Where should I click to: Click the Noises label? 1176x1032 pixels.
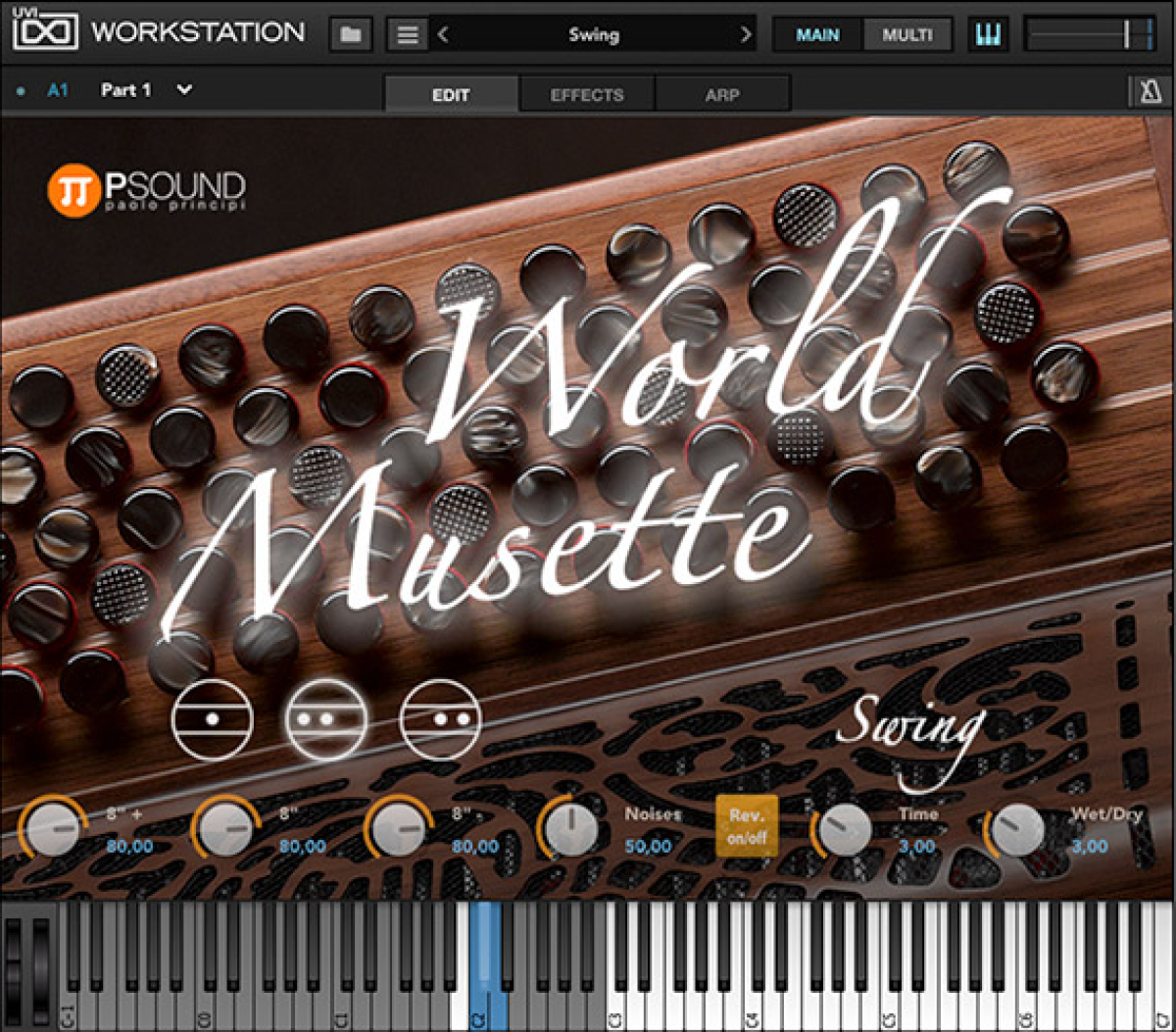point(653,813)
